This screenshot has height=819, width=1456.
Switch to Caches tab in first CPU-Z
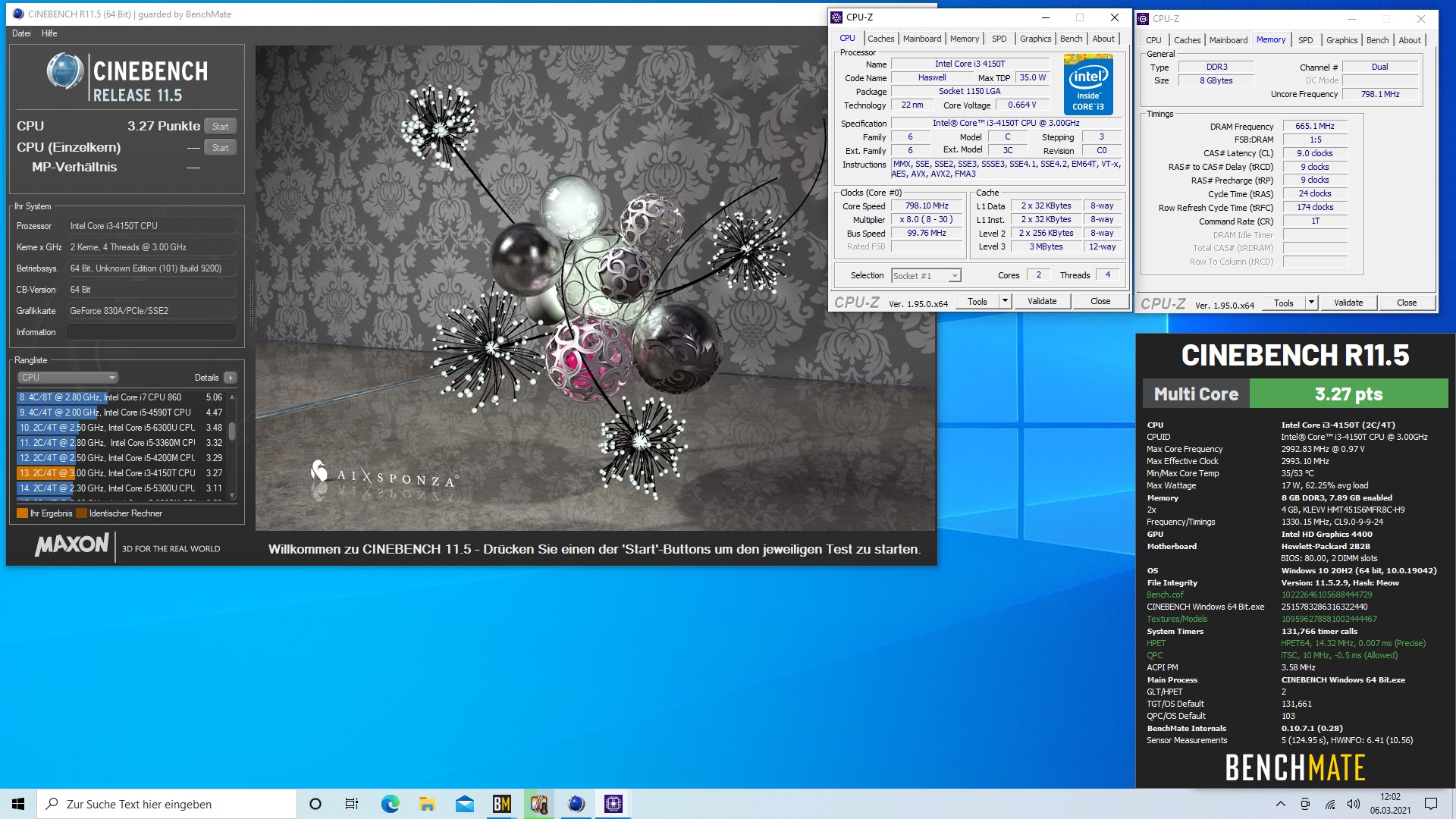880,39
